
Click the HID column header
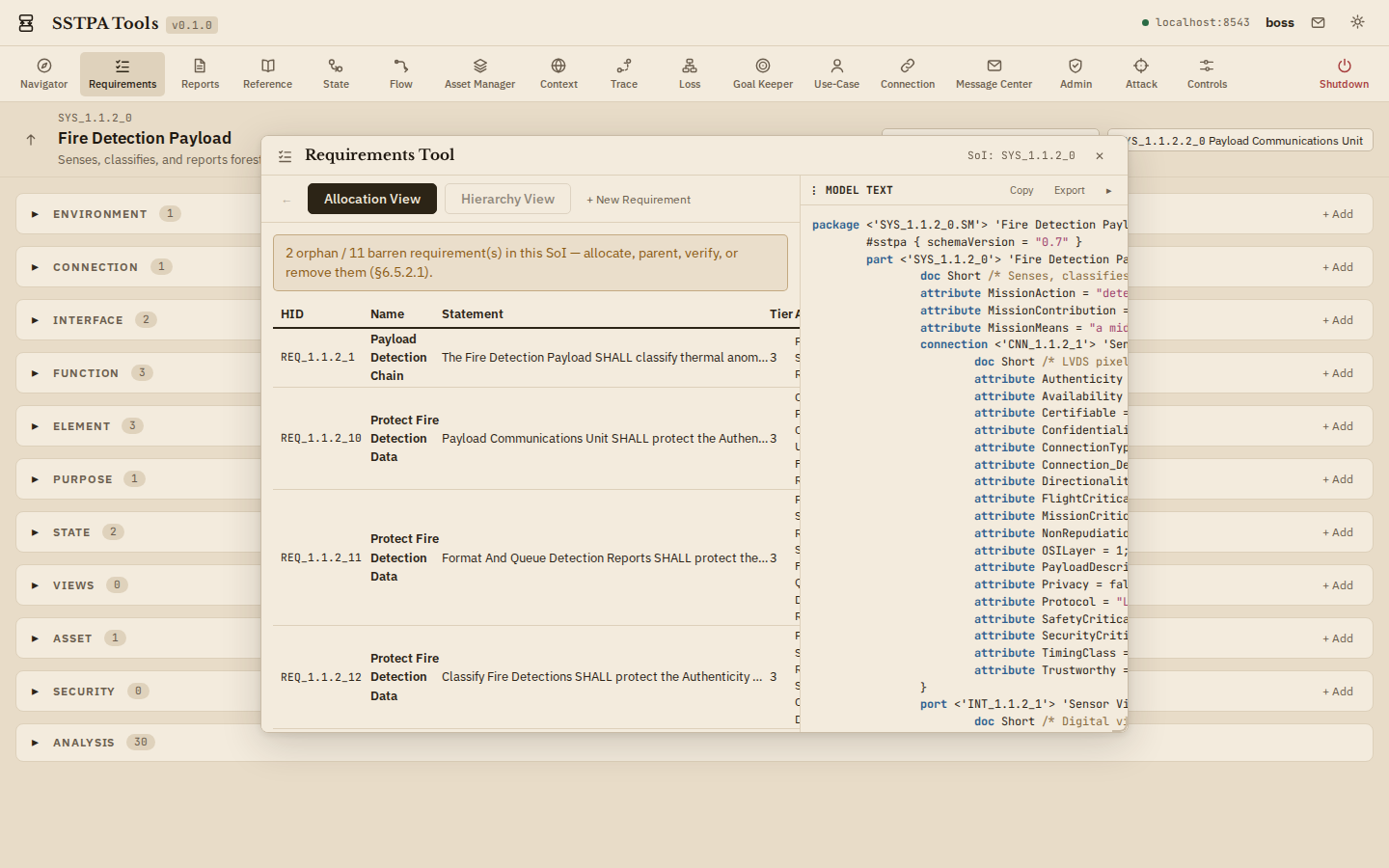292,314
